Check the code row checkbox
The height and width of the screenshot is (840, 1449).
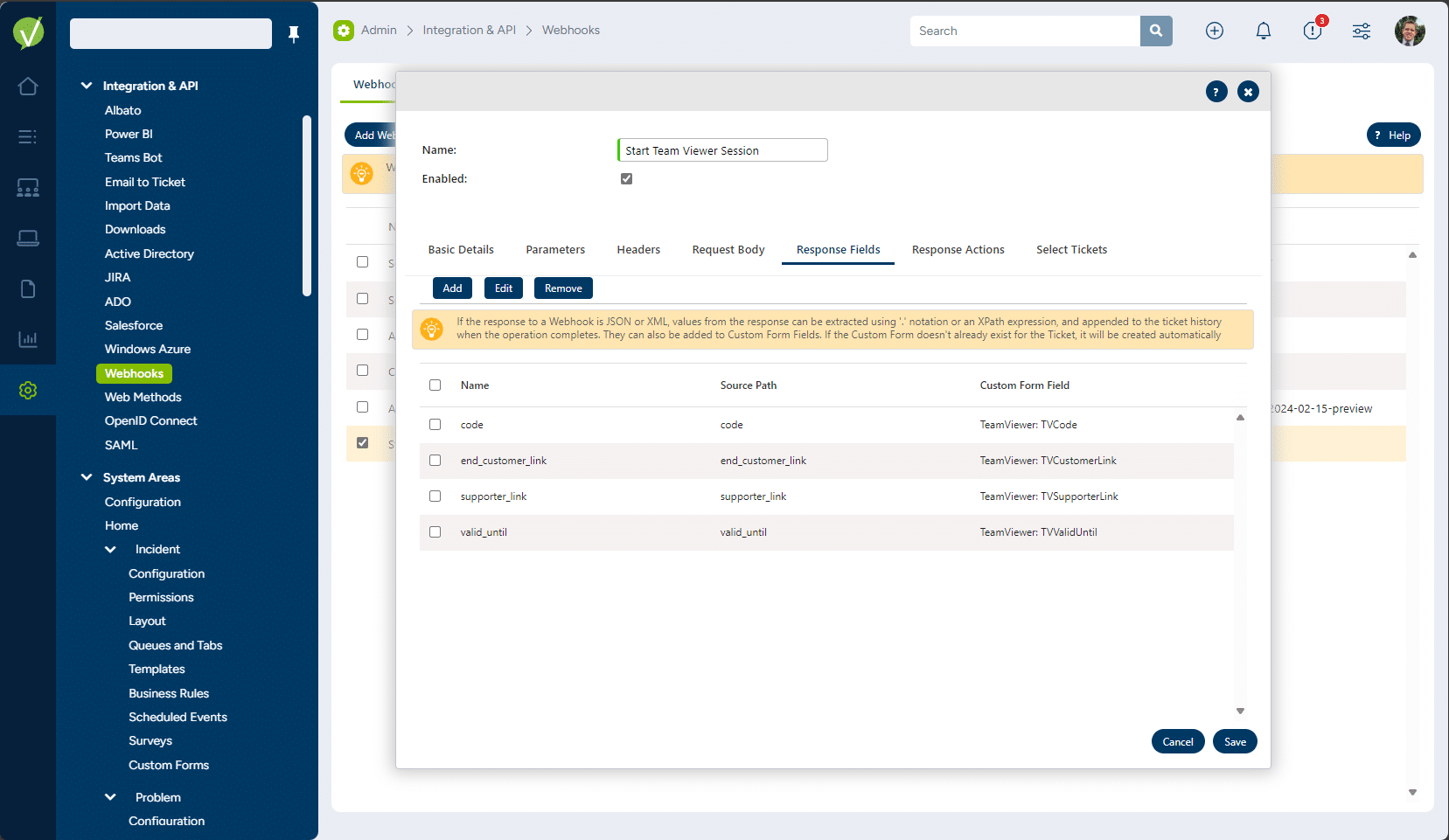(x=435, y=424)
